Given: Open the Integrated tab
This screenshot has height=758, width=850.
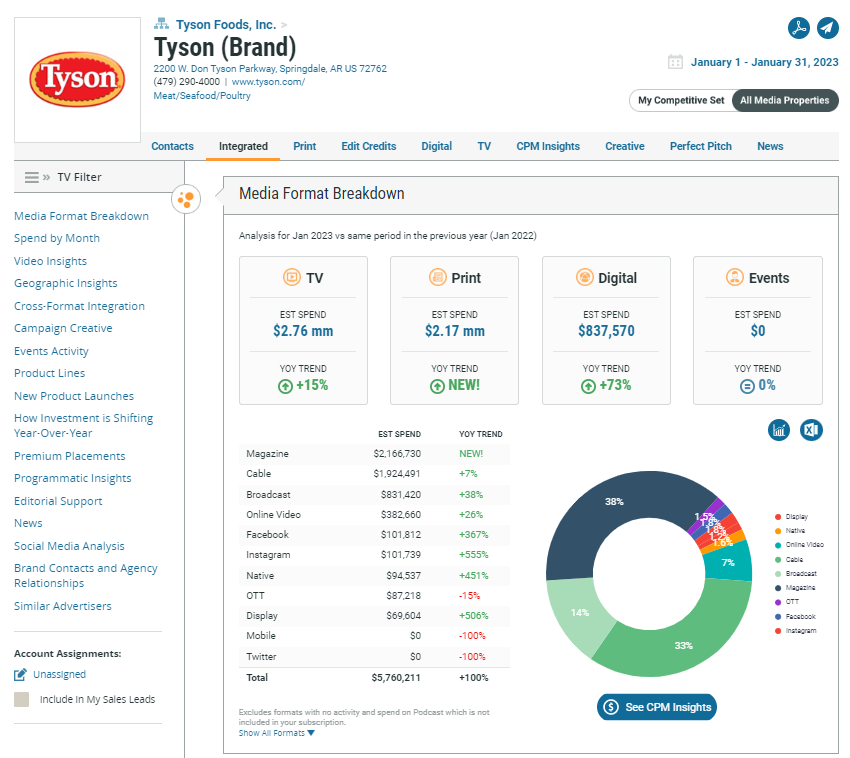Looking at the screenshot, I should coord(243,146).
